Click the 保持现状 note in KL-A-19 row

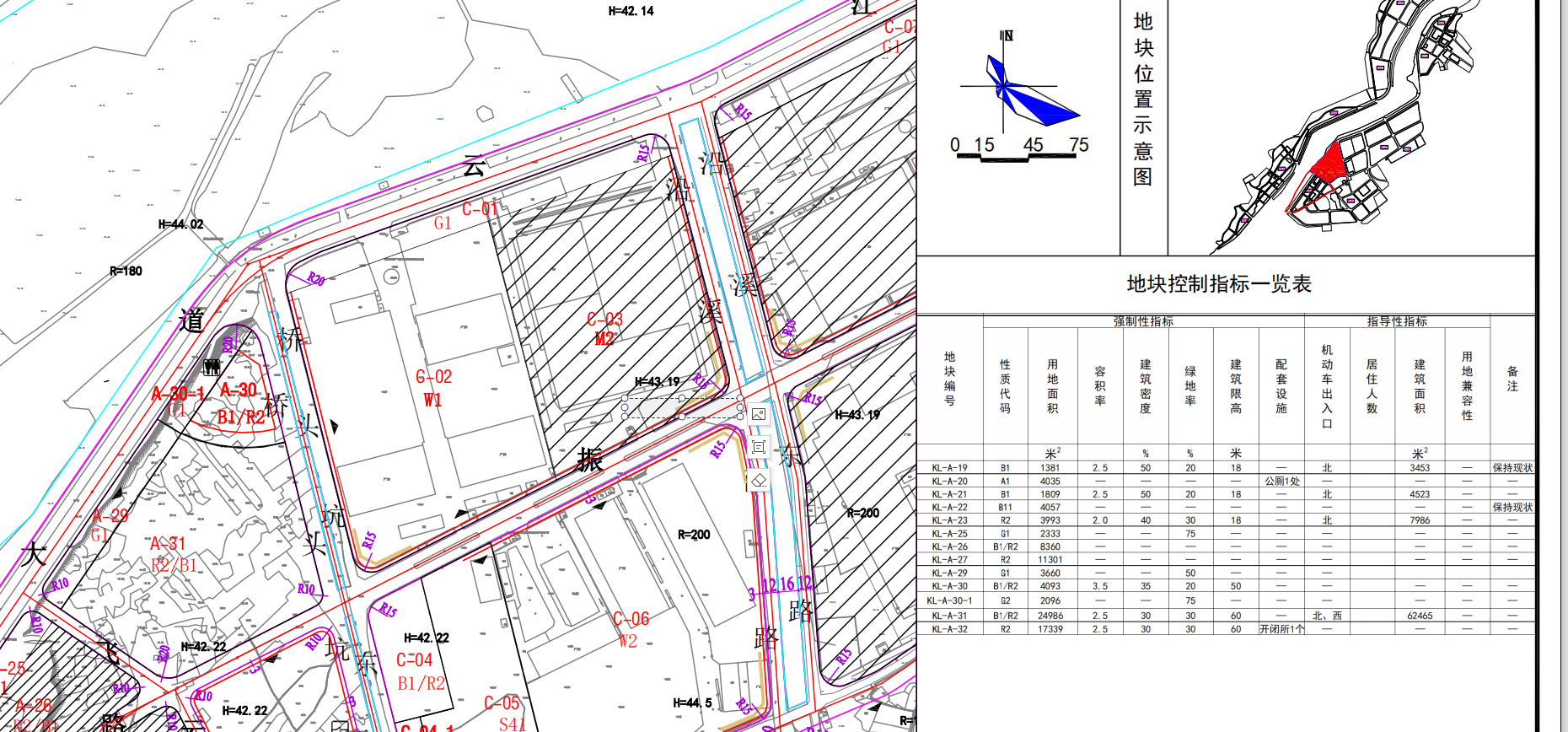tap(1512, 468)
